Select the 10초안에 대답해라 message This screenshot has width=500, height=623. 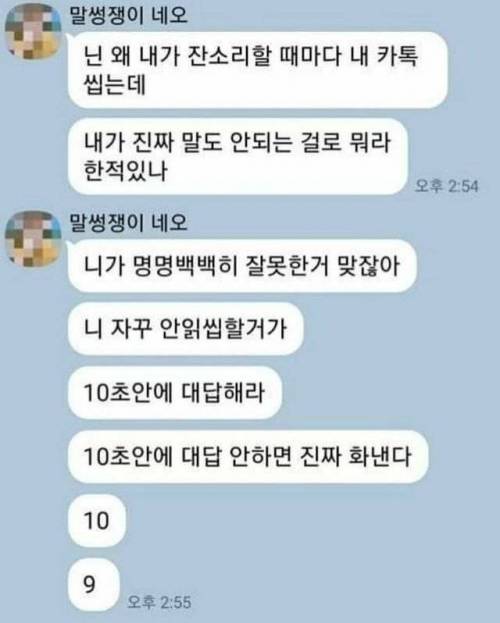click(175, 393)
